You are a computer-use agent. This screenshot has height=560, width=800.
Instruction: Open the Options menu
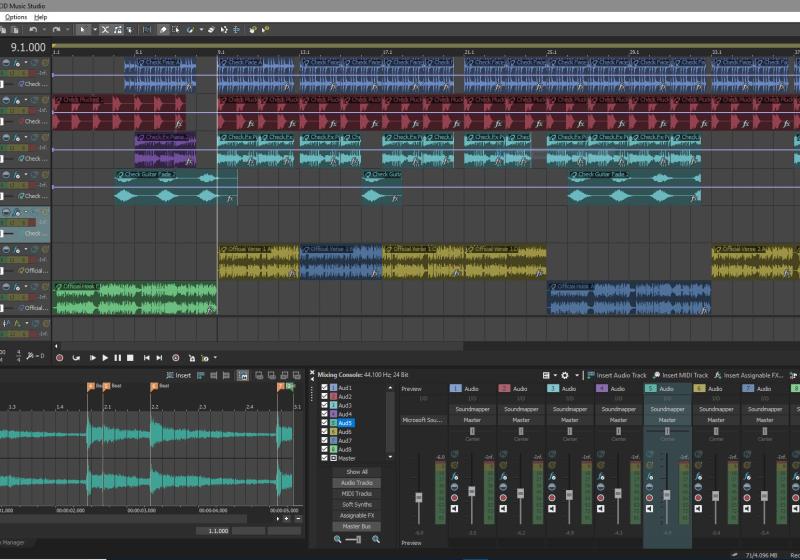[16, 17]
